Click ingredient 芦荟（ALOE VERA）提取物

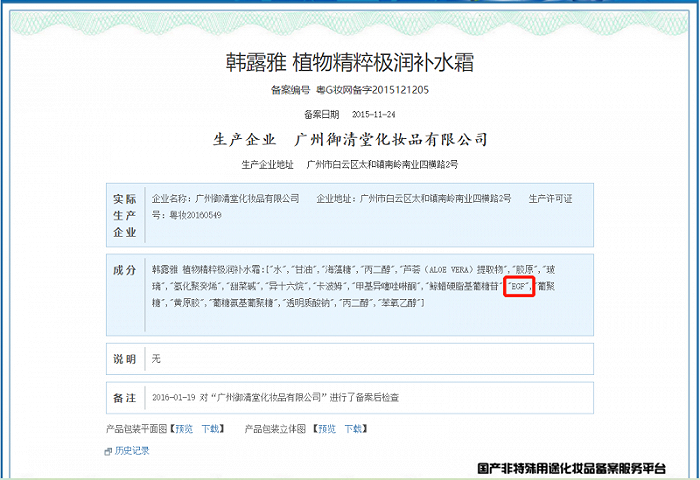click(453, 269)
